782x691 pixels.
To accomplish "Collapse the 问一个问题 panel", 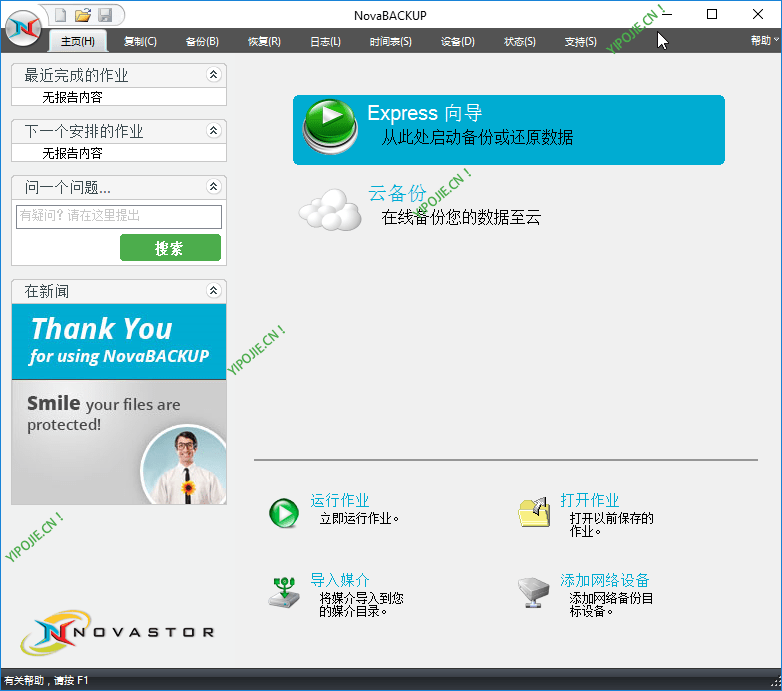I will pyautogui.click(x=213, y=187).
